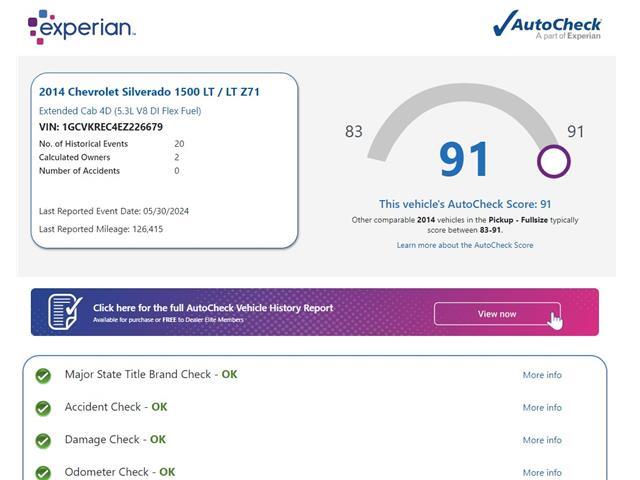The image size is (640, 480).
Task: Click the Experian logo
Action: click(81, 27)
